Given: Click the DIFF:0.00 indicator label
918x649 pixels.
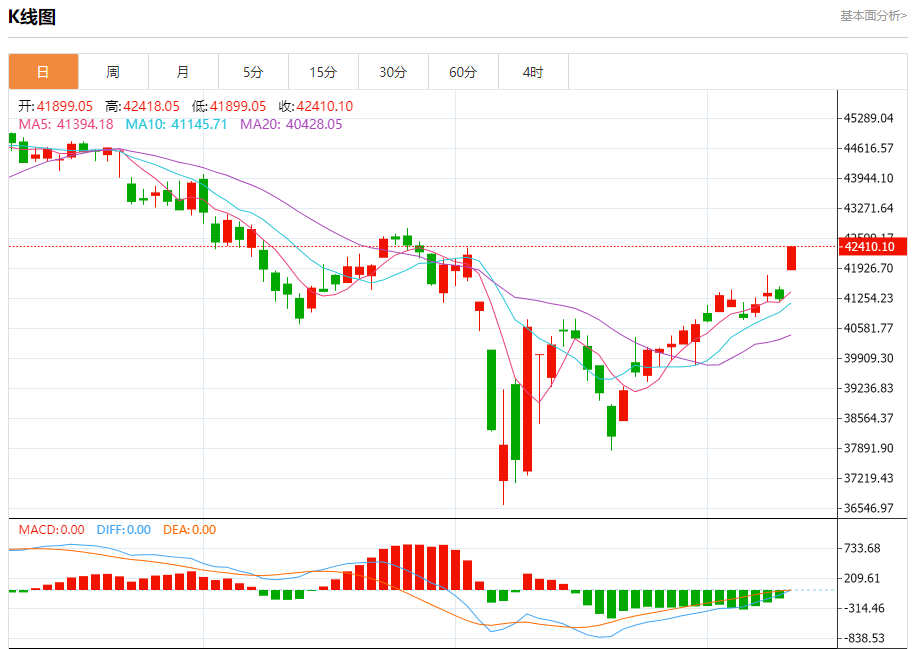Looking at the screenshot, I should [x=124, y=530].
